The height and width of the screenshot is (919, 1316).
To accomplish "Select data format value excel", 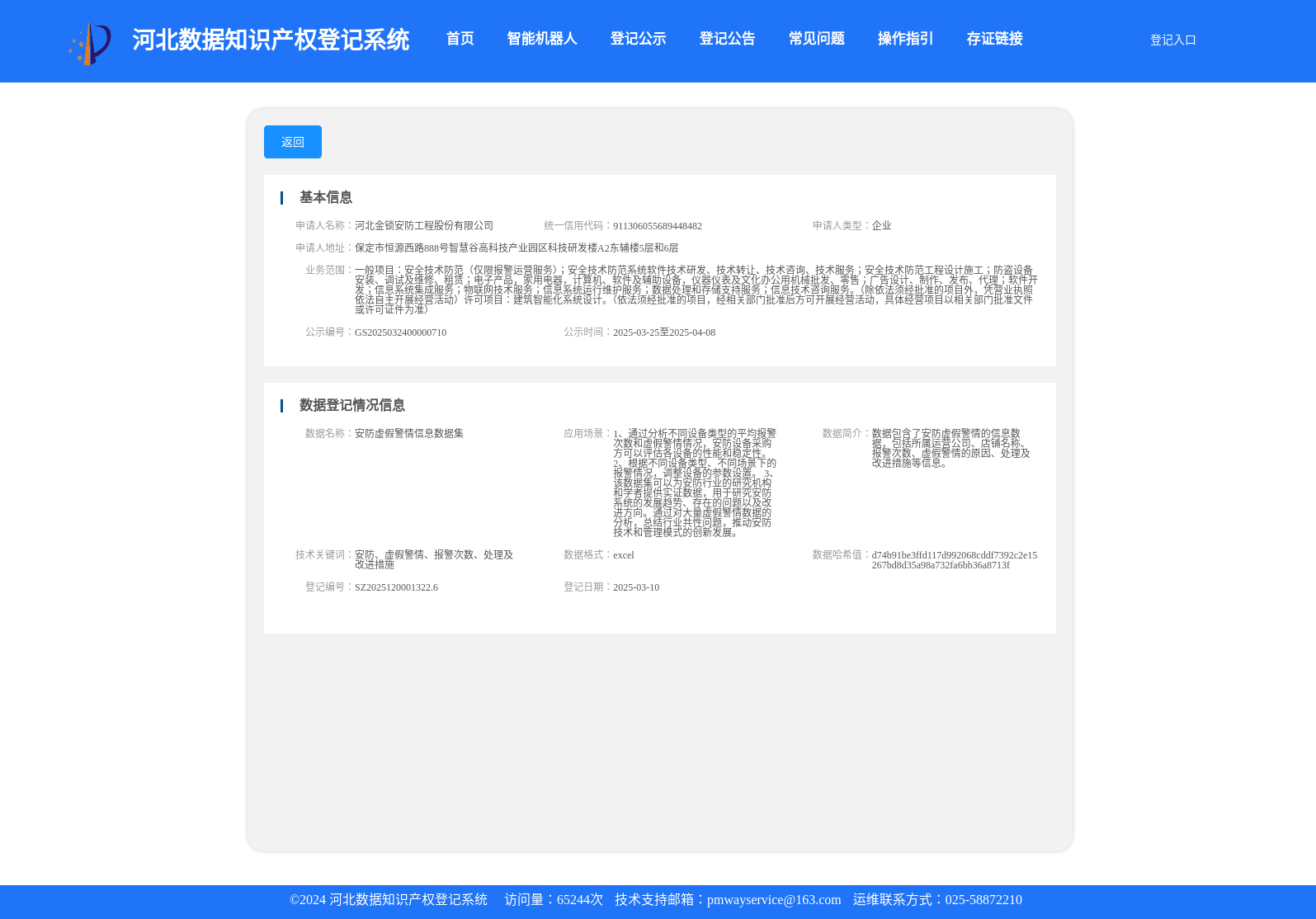I will coord(624,555).
